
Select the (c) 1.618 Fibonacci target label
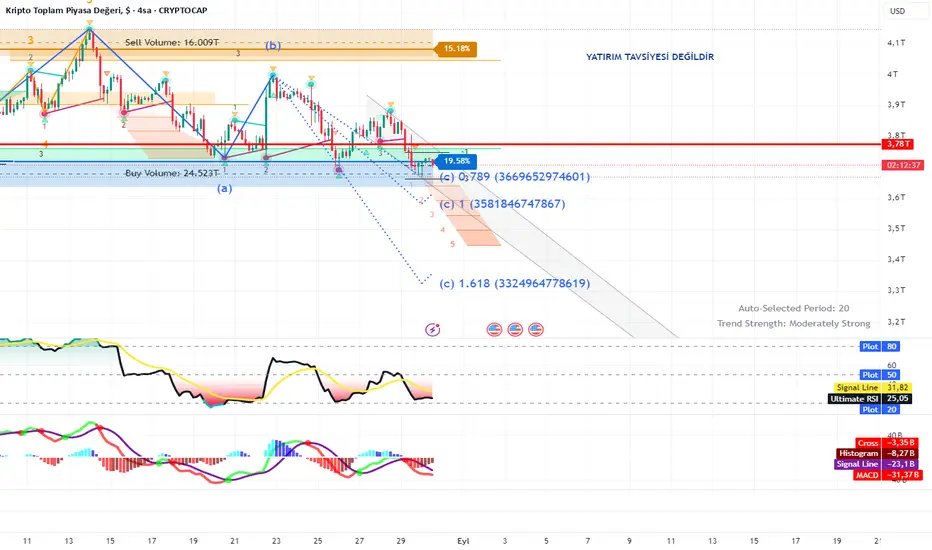coord(515,284)
